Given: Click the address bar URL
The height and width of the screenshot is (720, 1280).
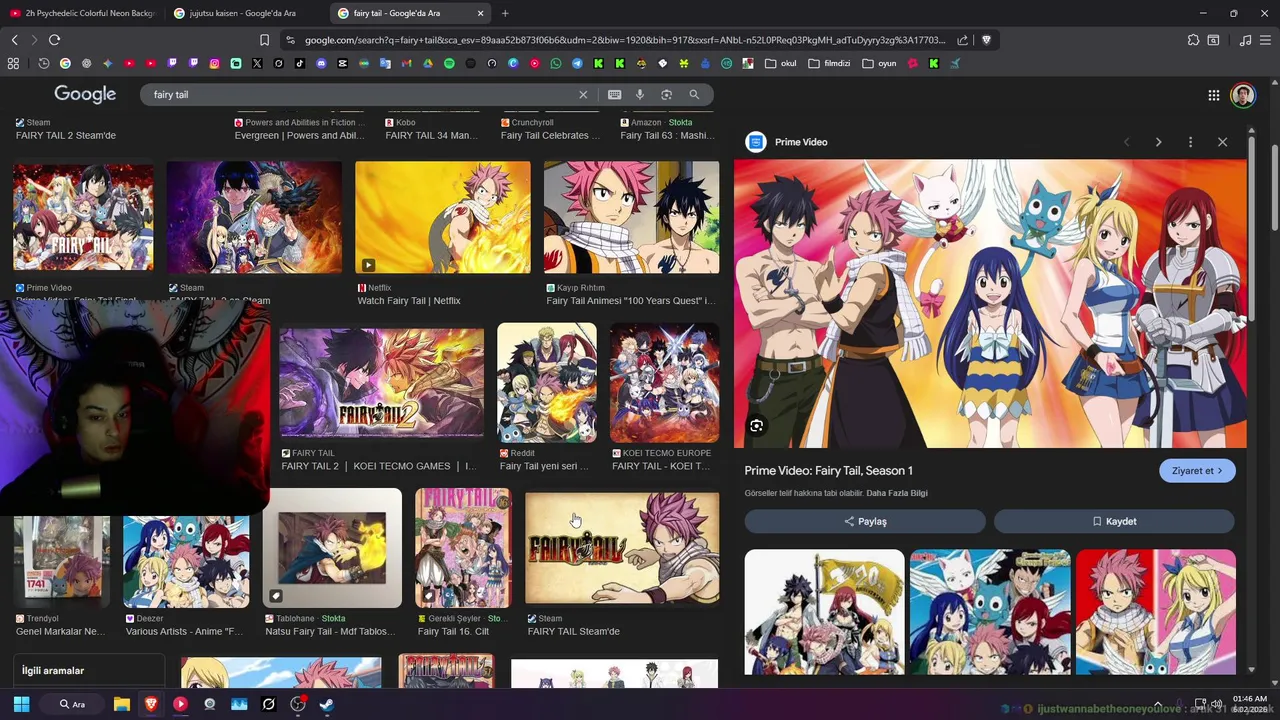Looking at the screenshot, I should pos(625,40).
